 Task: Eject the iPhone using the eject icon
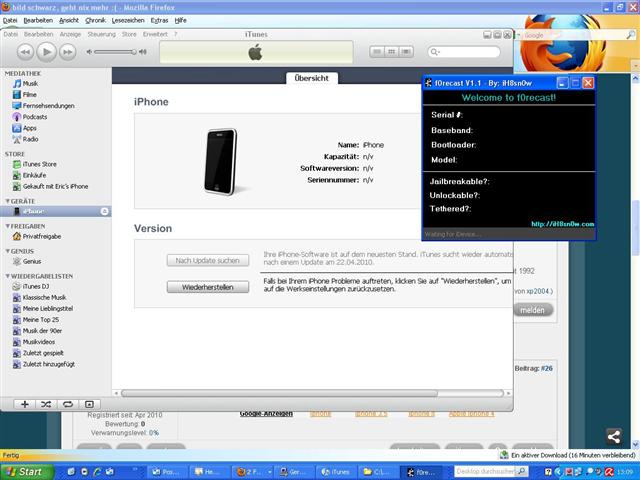pyautogui.click(x=105, y=212)
